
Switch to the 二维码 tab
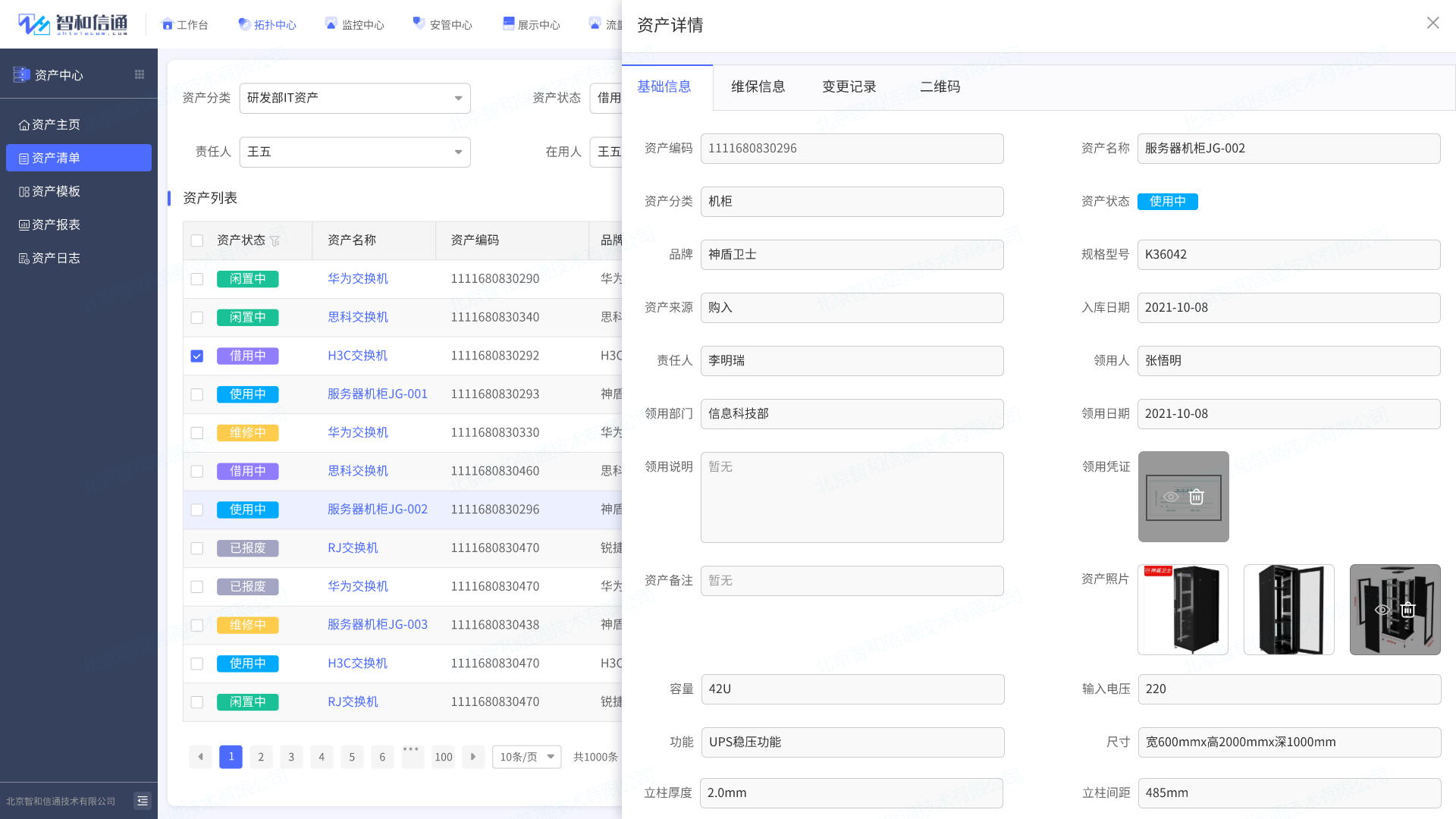940,86
